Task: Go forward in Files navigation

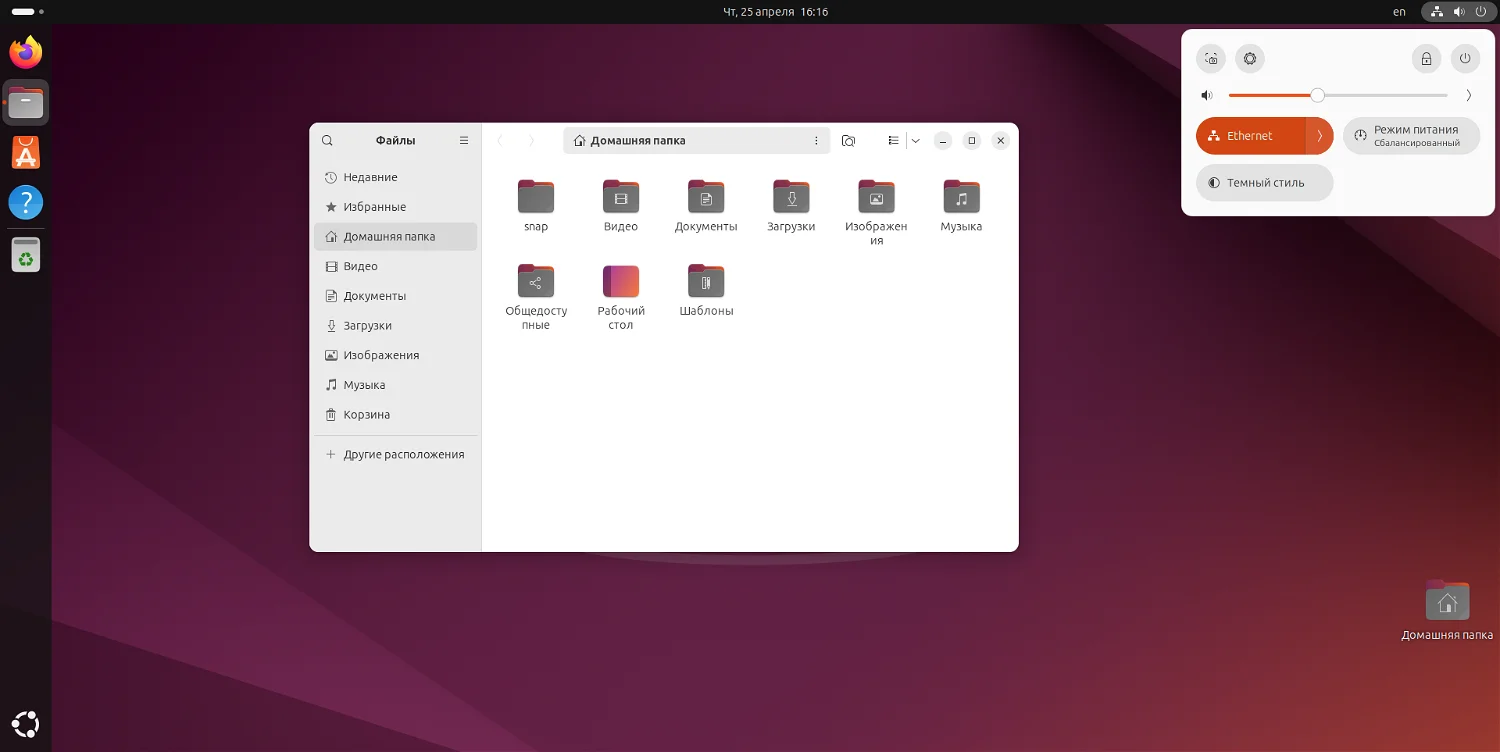Action: 532,141
